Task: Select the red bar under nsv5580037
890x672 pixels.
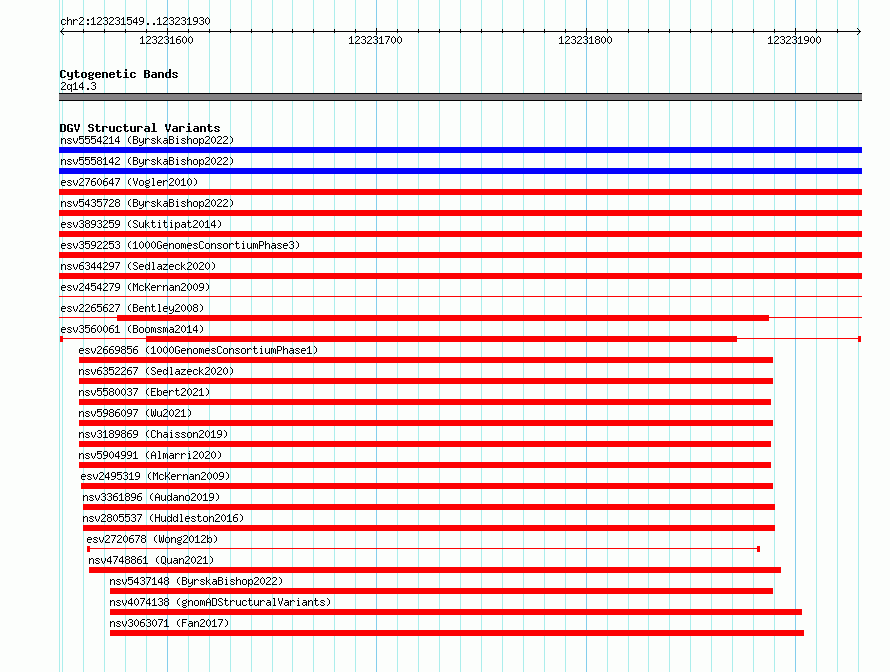Action: pos(425,402)
